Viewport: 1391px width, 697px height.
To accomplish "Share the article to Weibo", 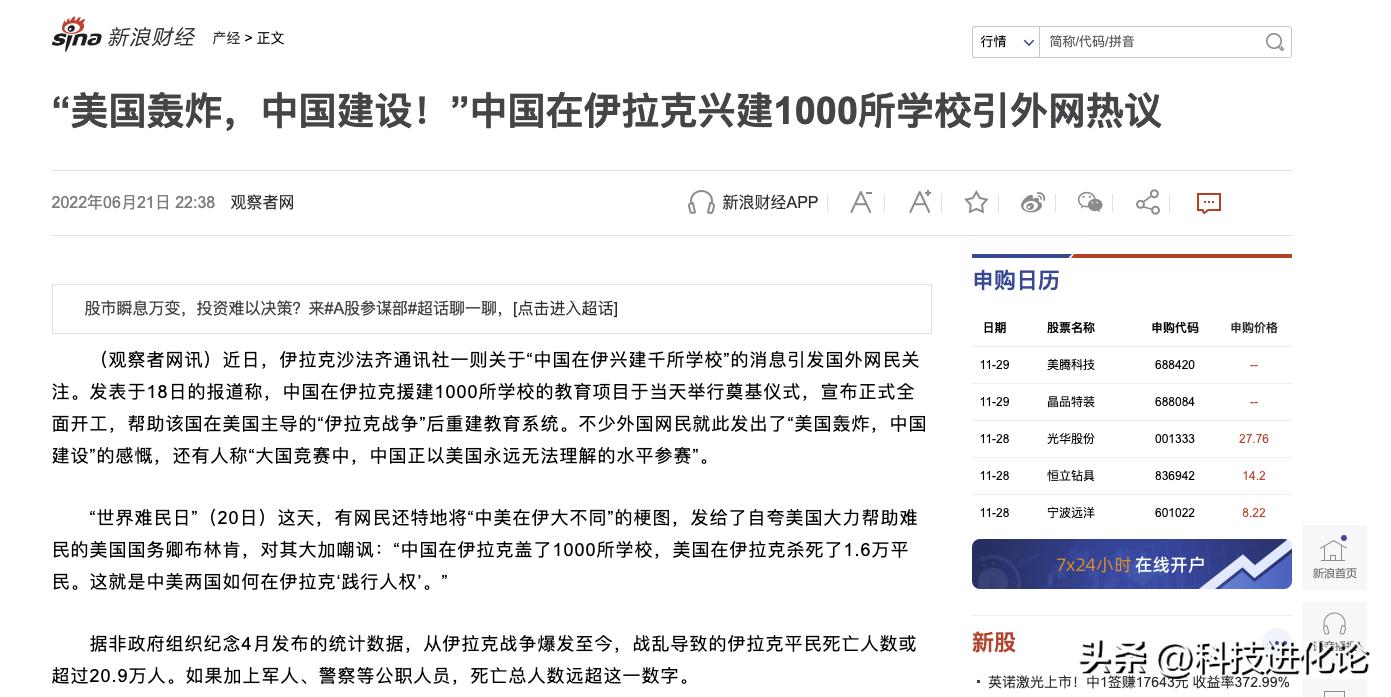I will [x=1033, y=203].
